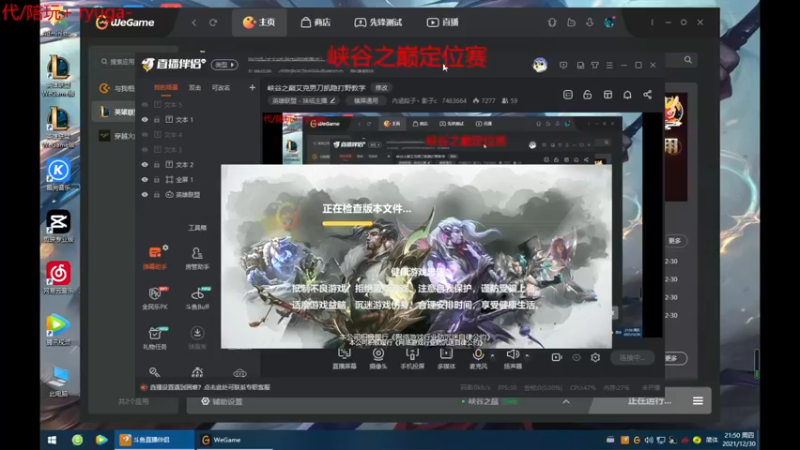Click the WeGame refresh icon
Image resolution: width=800 pixels, height=450 pixels.
point(213,22)
